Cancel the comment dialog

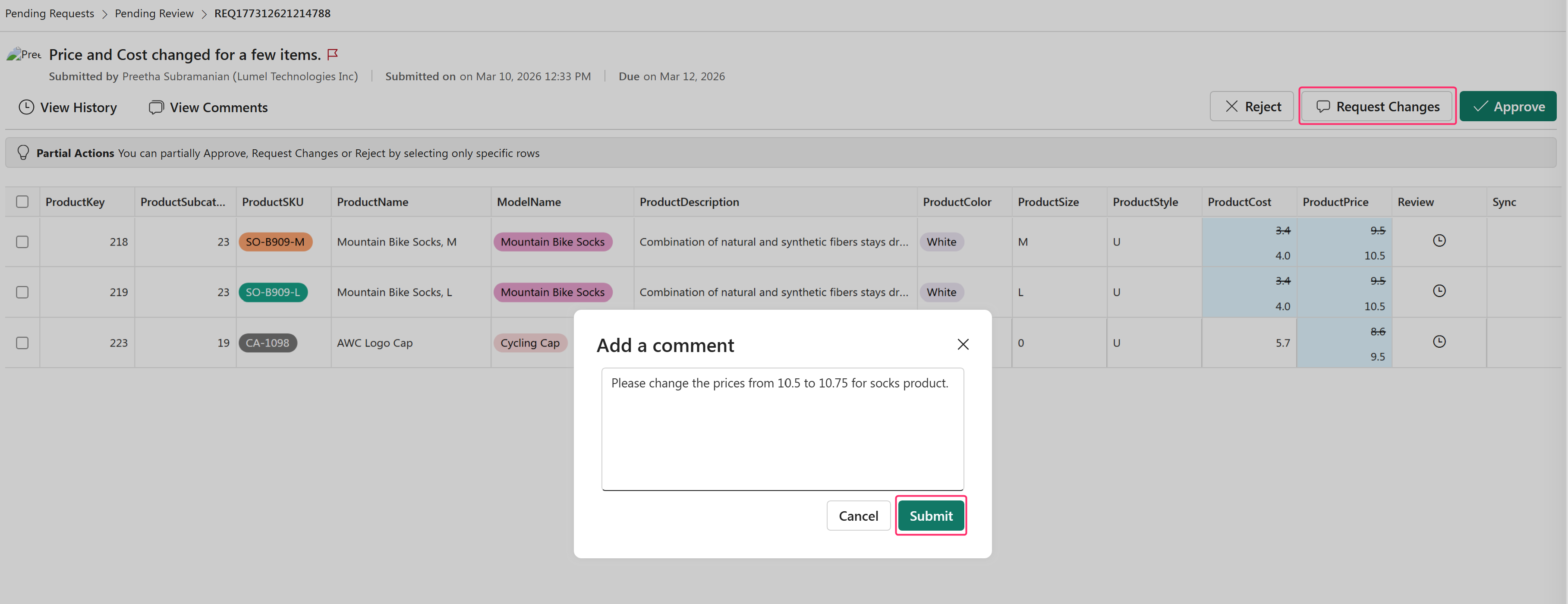tap(858, 516)
